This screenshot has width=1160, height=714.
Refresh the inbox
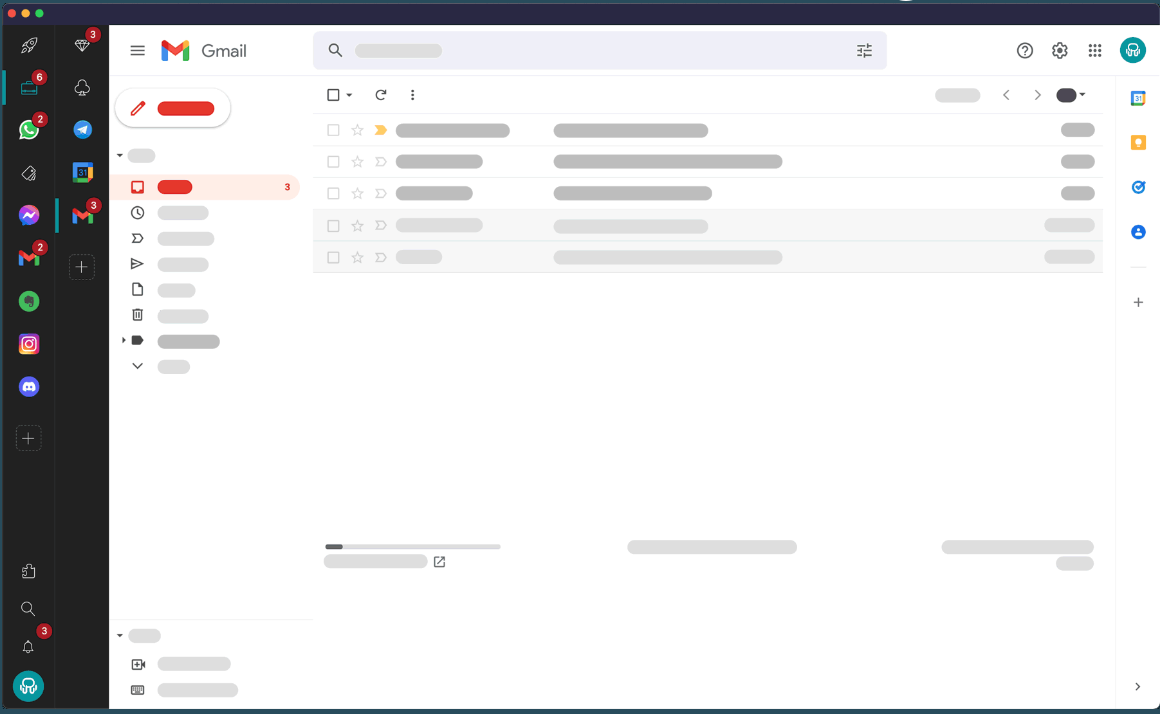(x=380, y=95)
